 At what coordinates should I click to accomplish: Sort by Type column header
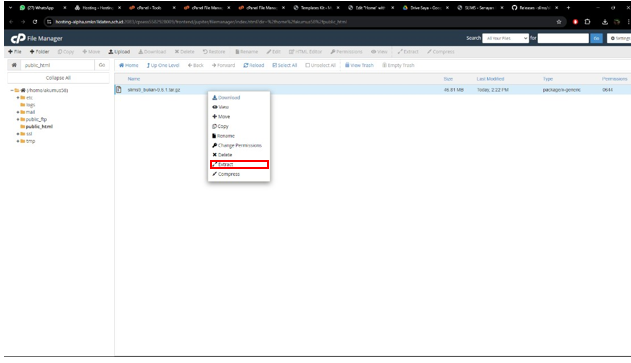[x=548, y=79]
